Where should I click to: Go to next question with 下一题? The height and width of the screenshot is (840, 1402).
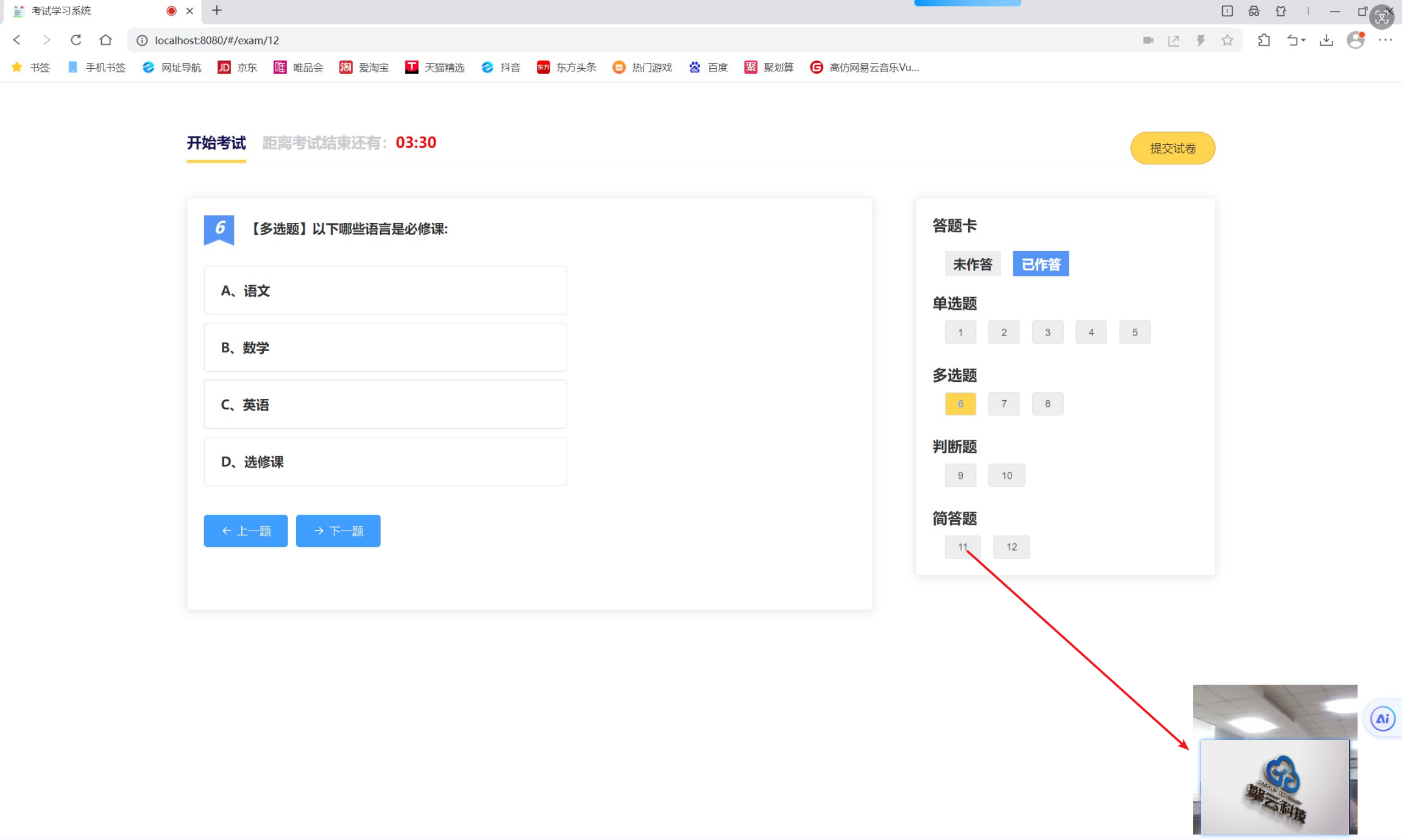338,531
